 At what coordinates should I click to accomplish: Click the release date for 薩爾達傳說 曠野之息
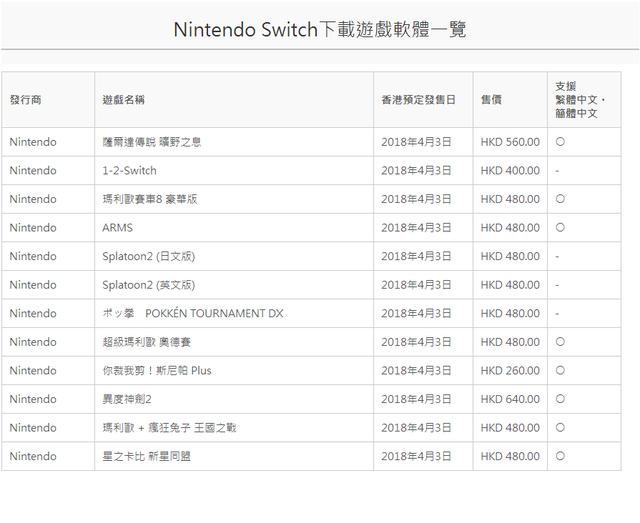(x=416, y=142)
